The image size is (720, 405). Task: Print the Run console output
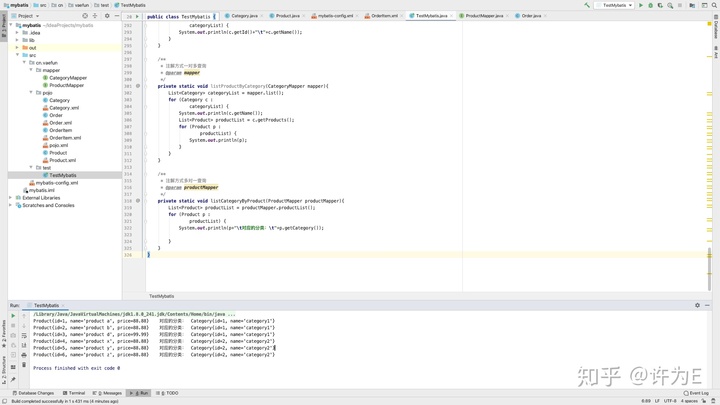tap(24, 355)
